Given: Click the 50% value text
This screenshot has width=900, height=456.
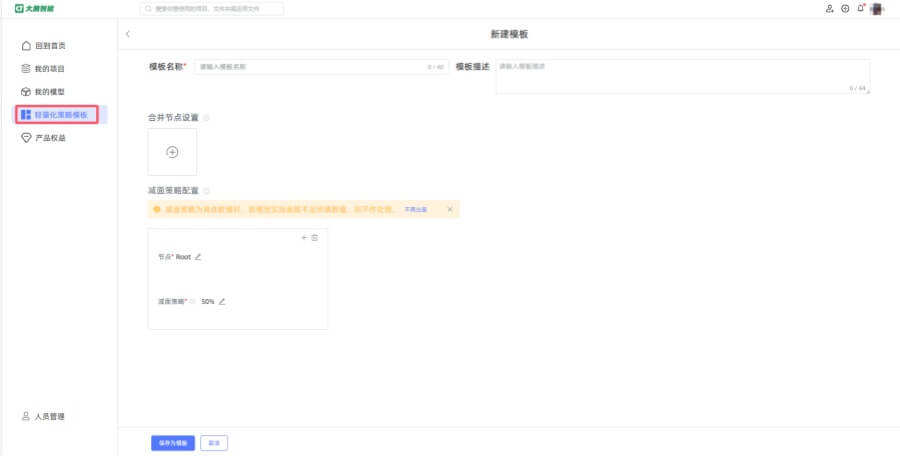Looking at the screenshot, I should pos(208,302).
